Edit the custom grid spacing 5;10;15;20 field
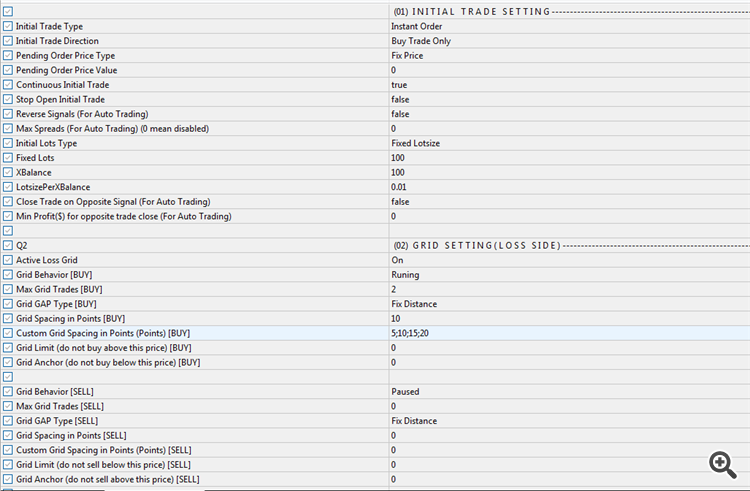 coord(411,333)
